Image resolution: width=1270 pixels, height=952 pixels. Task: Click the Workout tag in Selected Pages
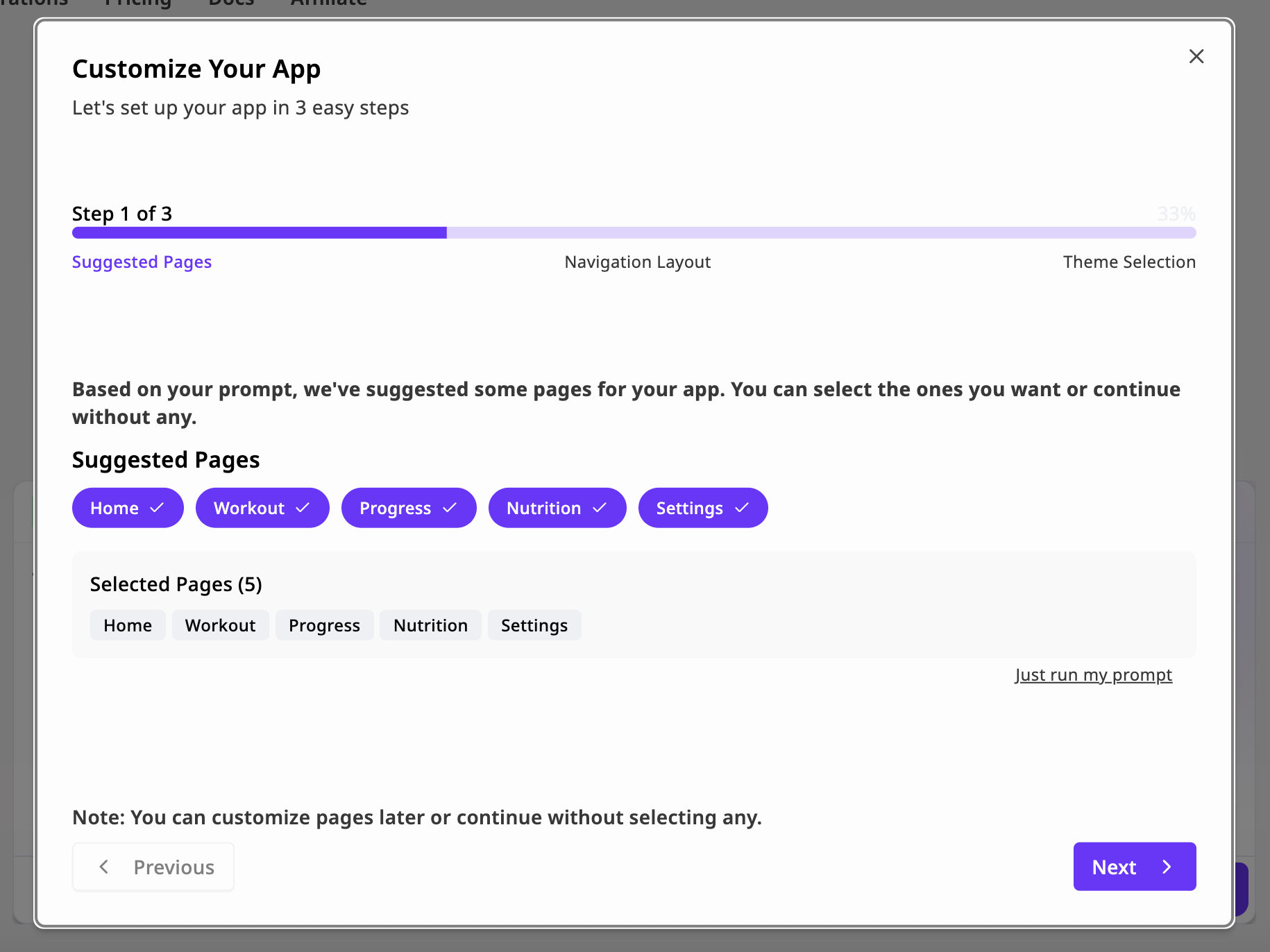tap(220, 625)
